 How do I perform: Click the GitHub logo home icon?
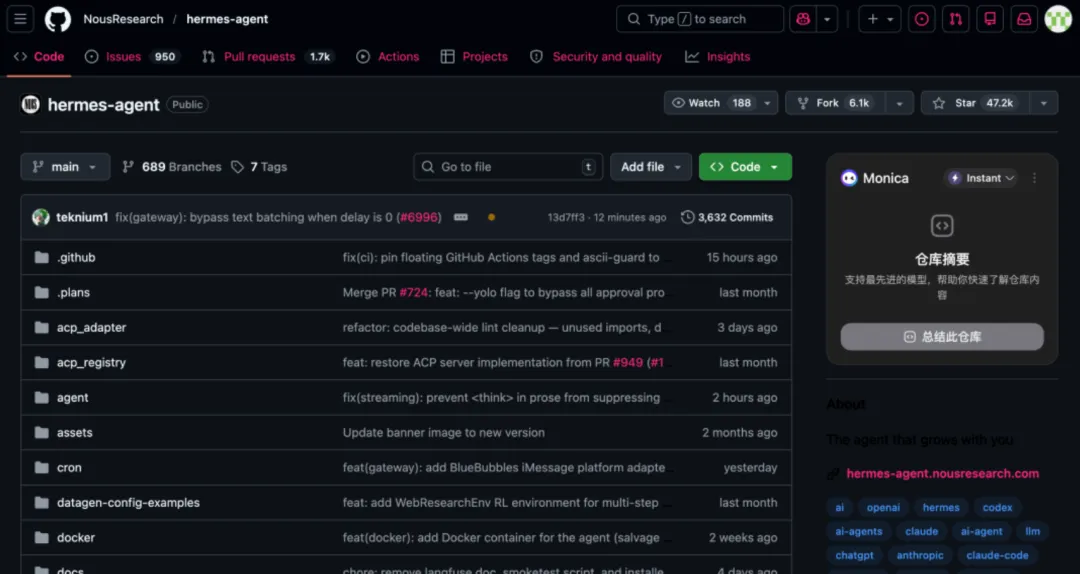pyautogui.click(x=58, y=19)
